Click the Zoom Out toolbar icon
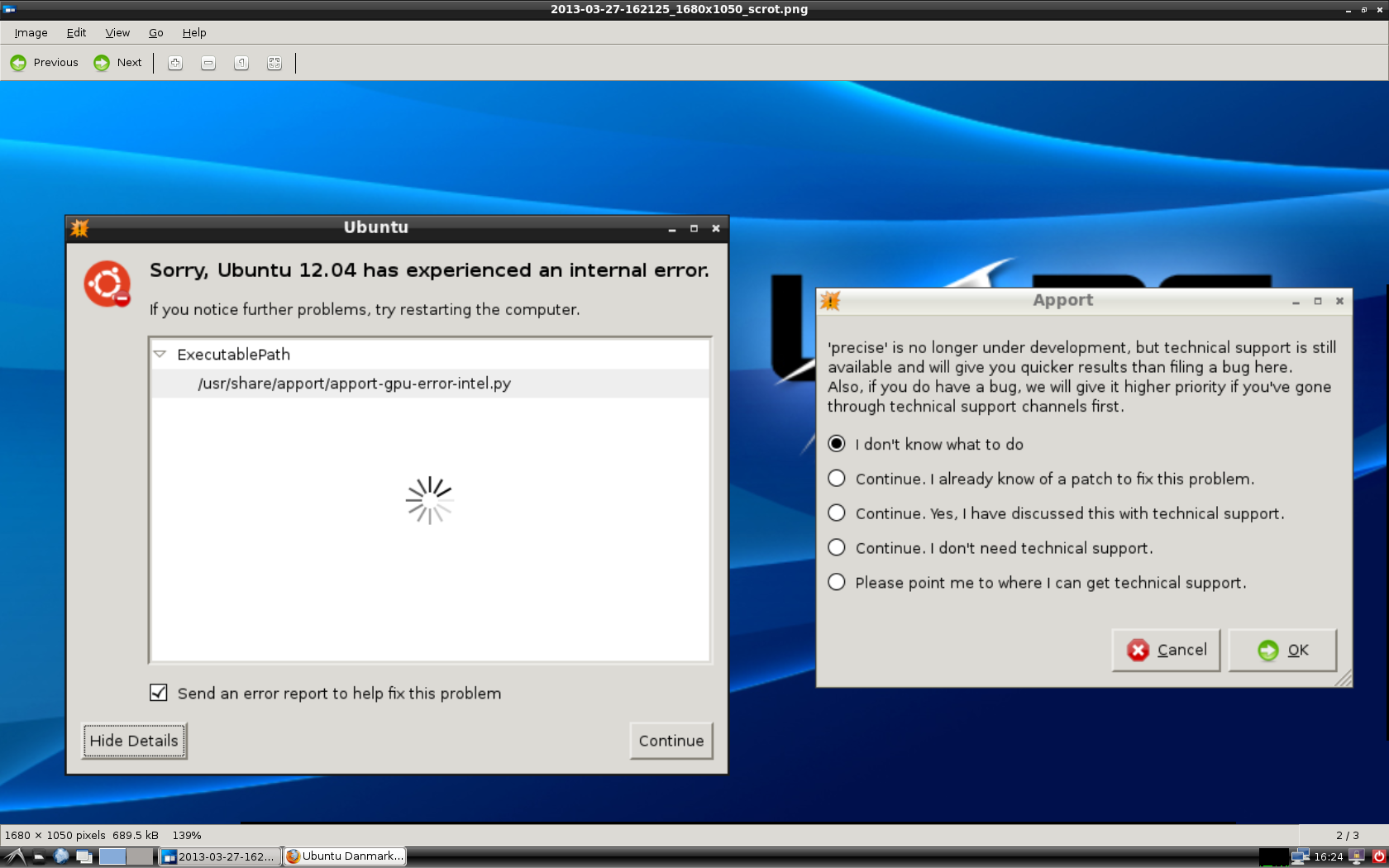The width and height of the screenshot is (1389, 868). coord(208,63)
